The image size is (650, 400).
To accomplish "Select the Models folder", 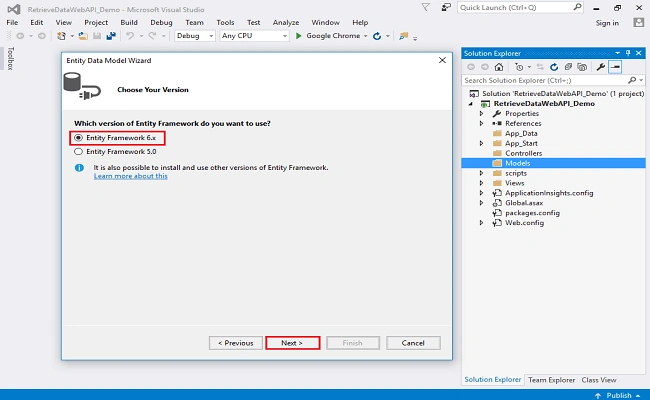I will (518, 163).
